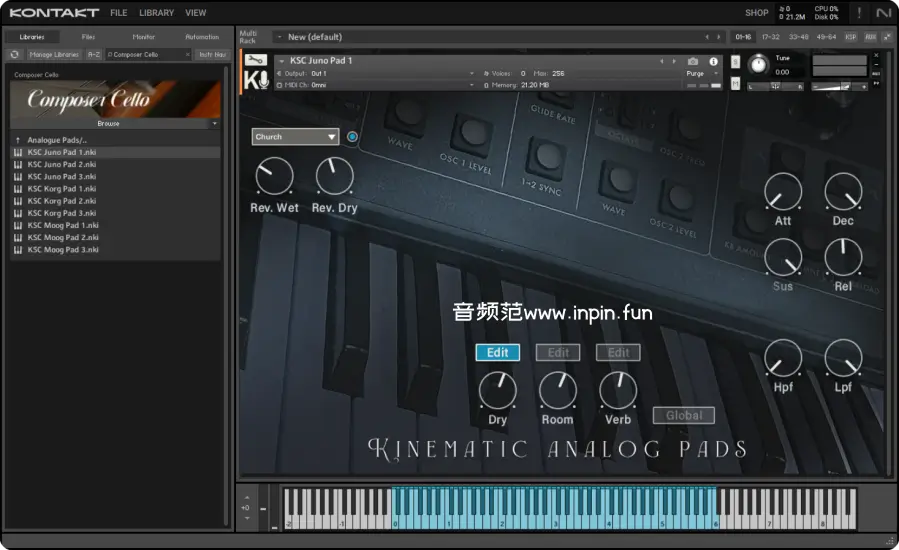This screenshot has height=550, width=899.
Task: Click the wrench icon to edit the instrument
Action: coord(255,61)
